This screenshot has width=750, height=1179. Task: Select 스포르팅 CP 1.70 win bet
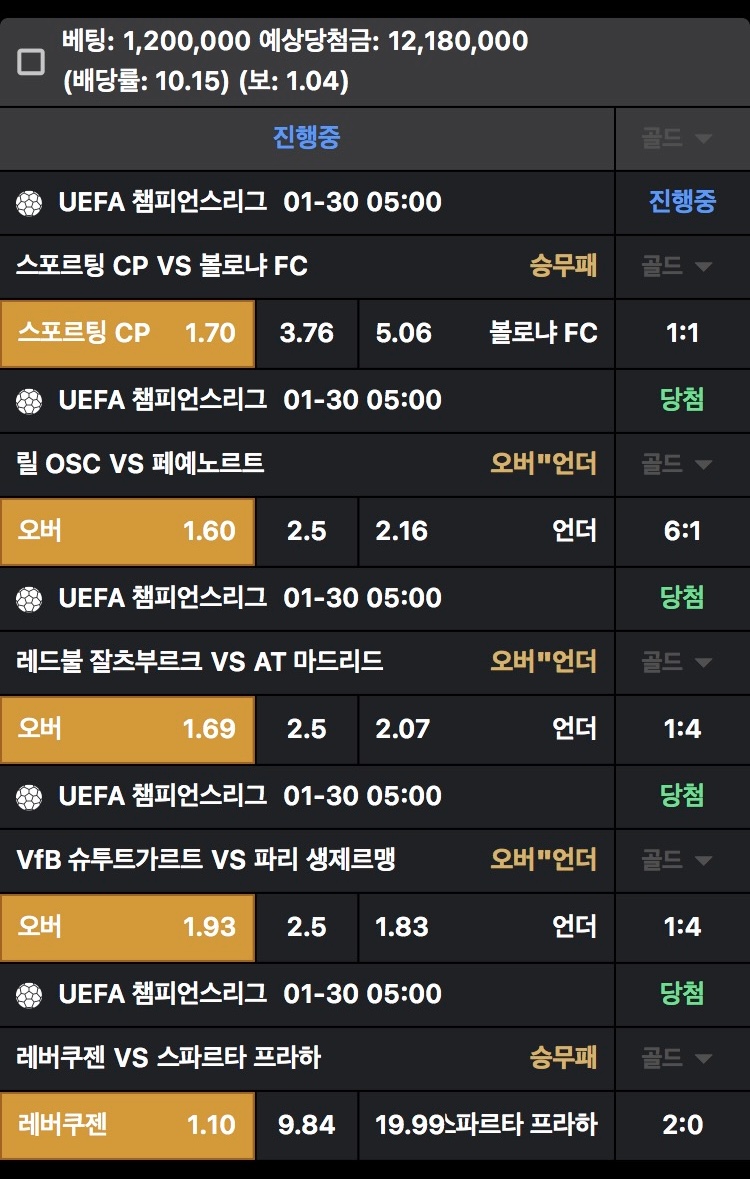tap(127, 333)
